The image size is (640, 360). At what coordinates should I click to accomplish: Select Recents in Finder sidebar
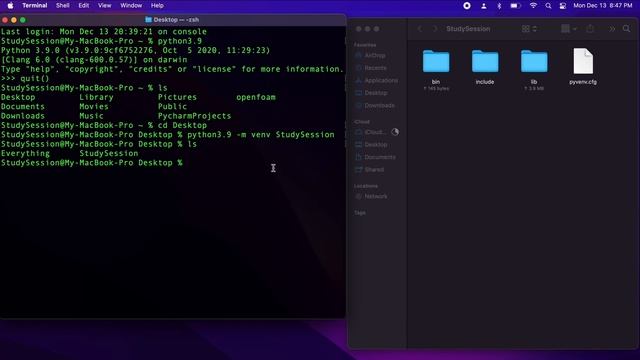375,68
